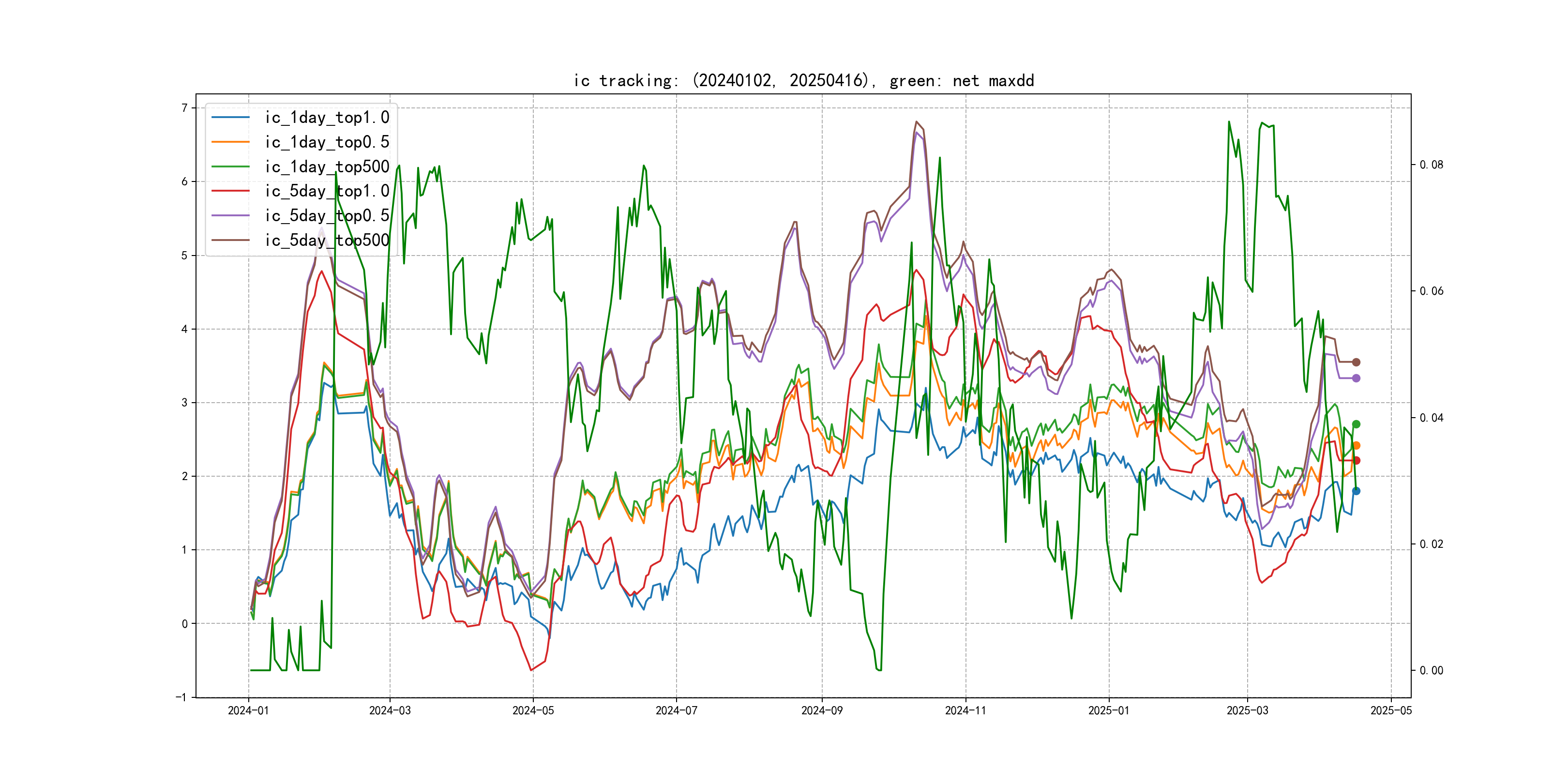Click the 2024-01 x-axis tick label
This screenshot has height=784, width=1568.
point(248,710)
